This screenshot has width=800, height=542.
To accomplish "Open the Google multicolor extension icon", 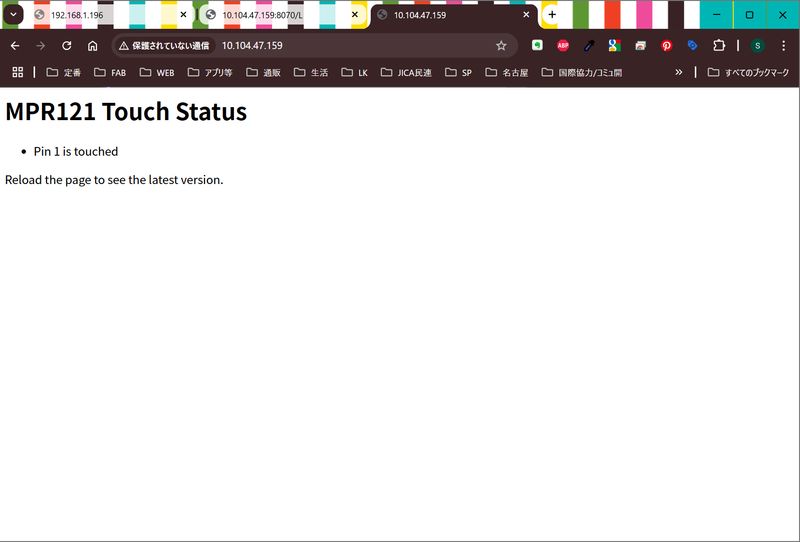I will coord(614,45).
